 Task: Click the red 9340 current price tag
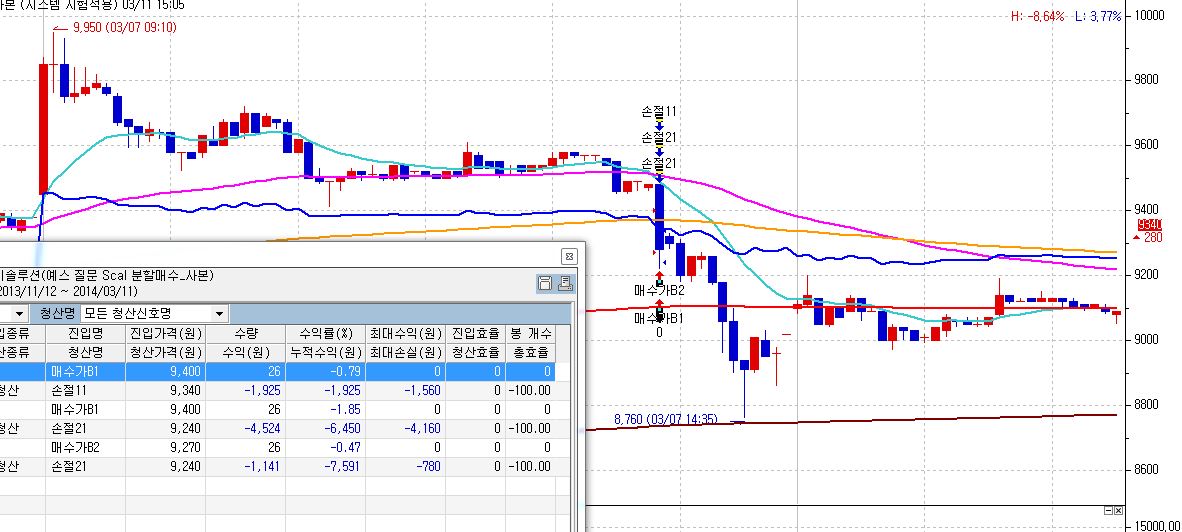pos(1150,225)
